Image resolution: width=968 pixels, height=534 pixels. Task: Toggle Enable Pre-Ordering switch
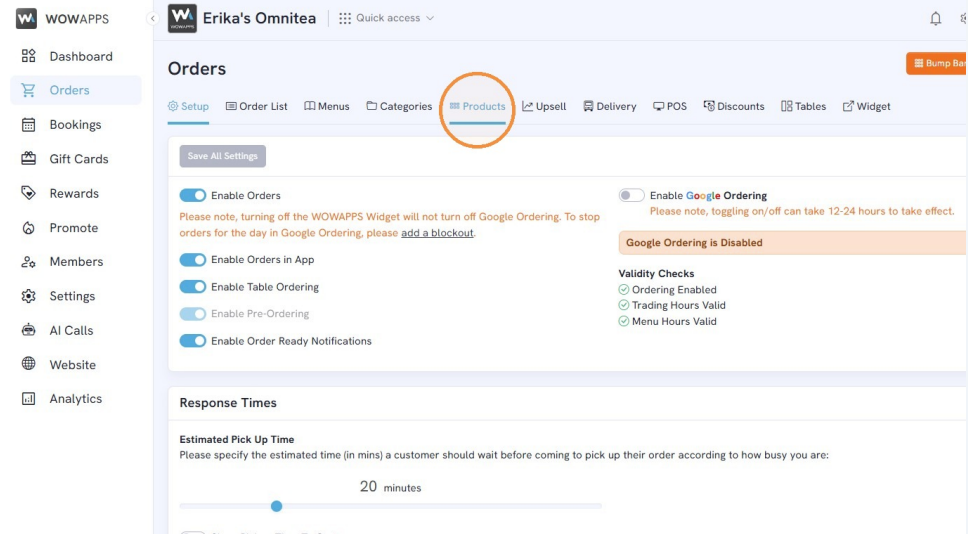pos(193,314)
